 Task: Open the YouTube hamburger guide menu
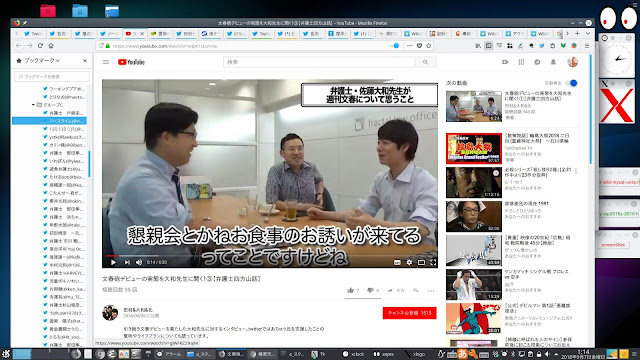coord(106,62)
